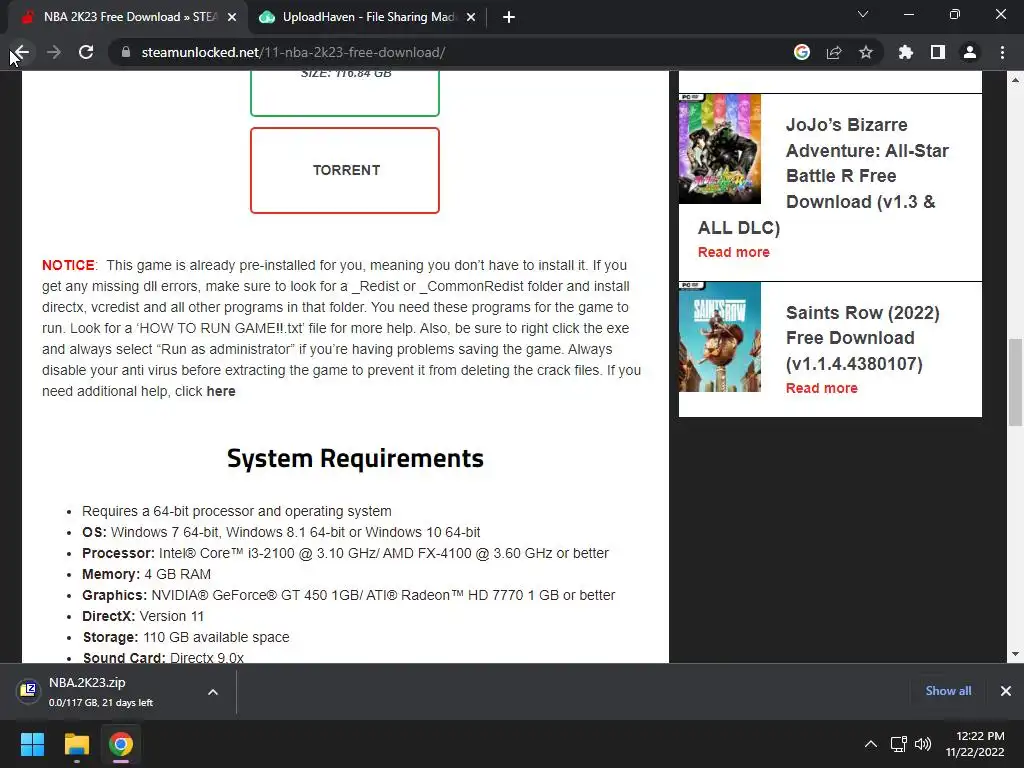Click Read more under JoJo's Bizarre Adventure

pos(733,252)
